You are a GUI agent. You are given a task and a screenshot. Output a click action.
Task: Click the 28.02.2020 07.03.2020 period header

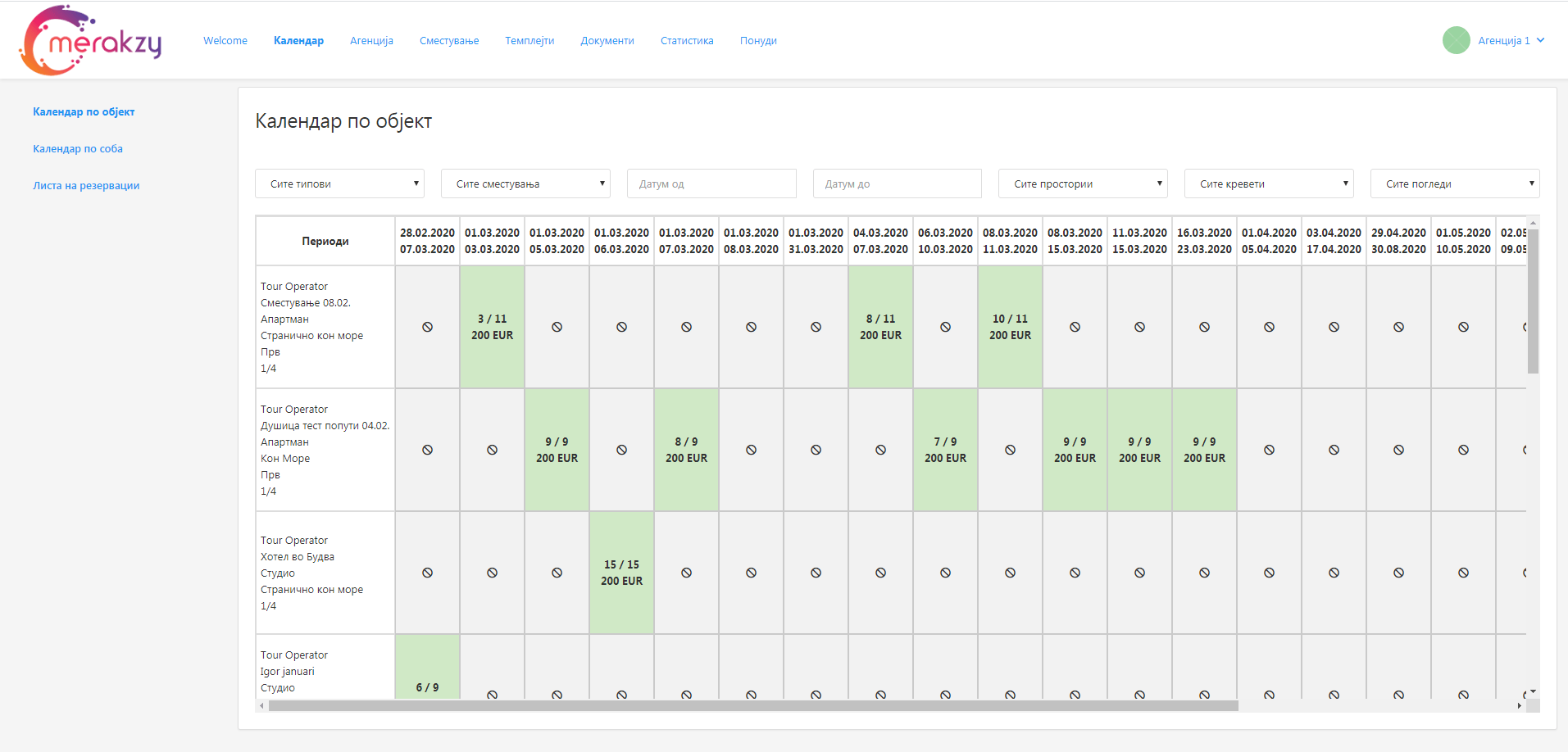coord(427,241)
